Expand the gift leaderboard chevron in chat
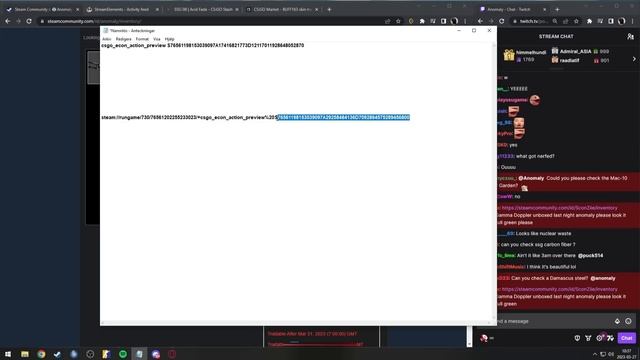The width and height of the screenshot is (640, 360). tap(634, 59)
